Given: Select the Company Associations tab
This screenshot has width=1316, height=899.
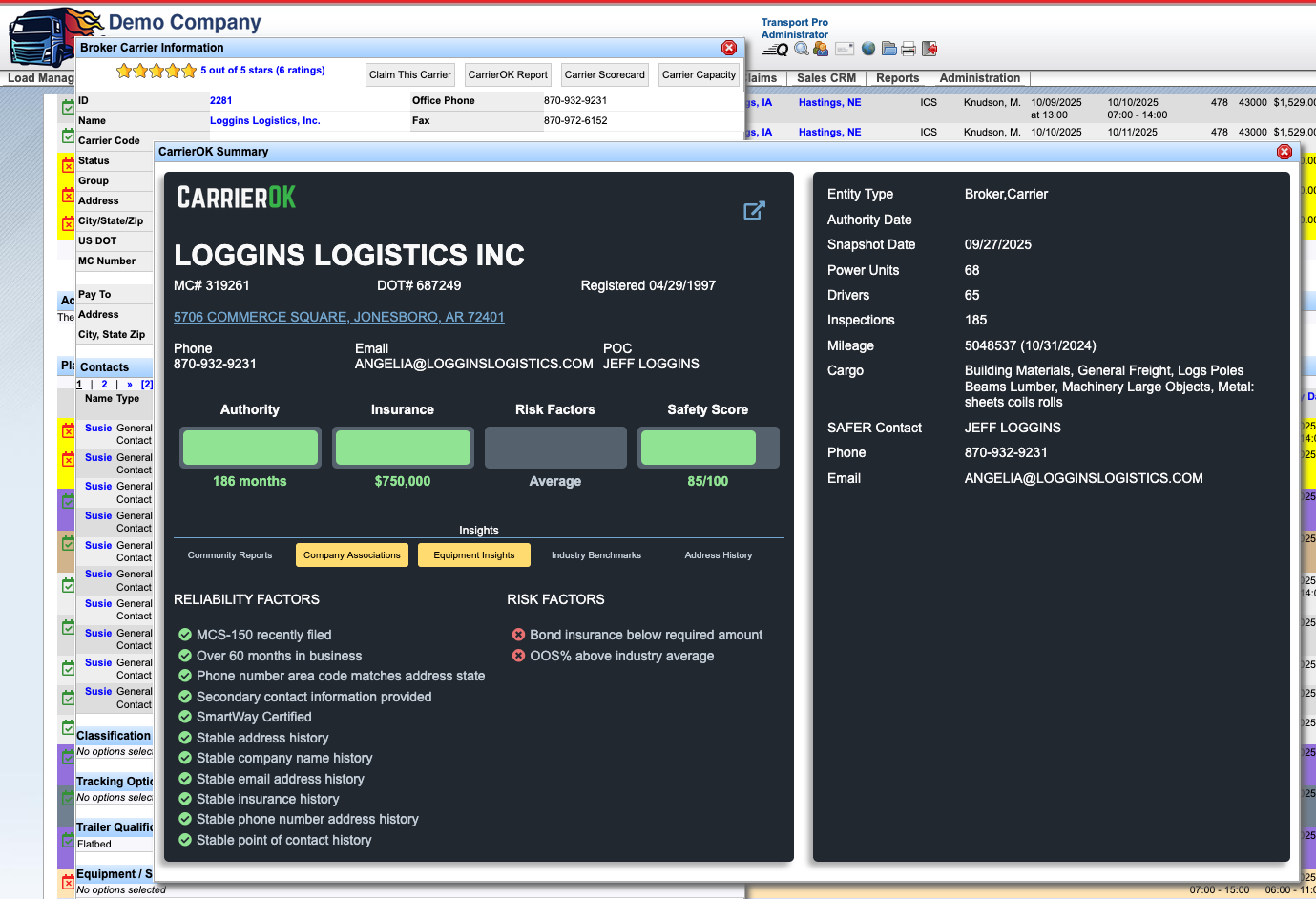Looking at the screenshot, I should point(352,555).
